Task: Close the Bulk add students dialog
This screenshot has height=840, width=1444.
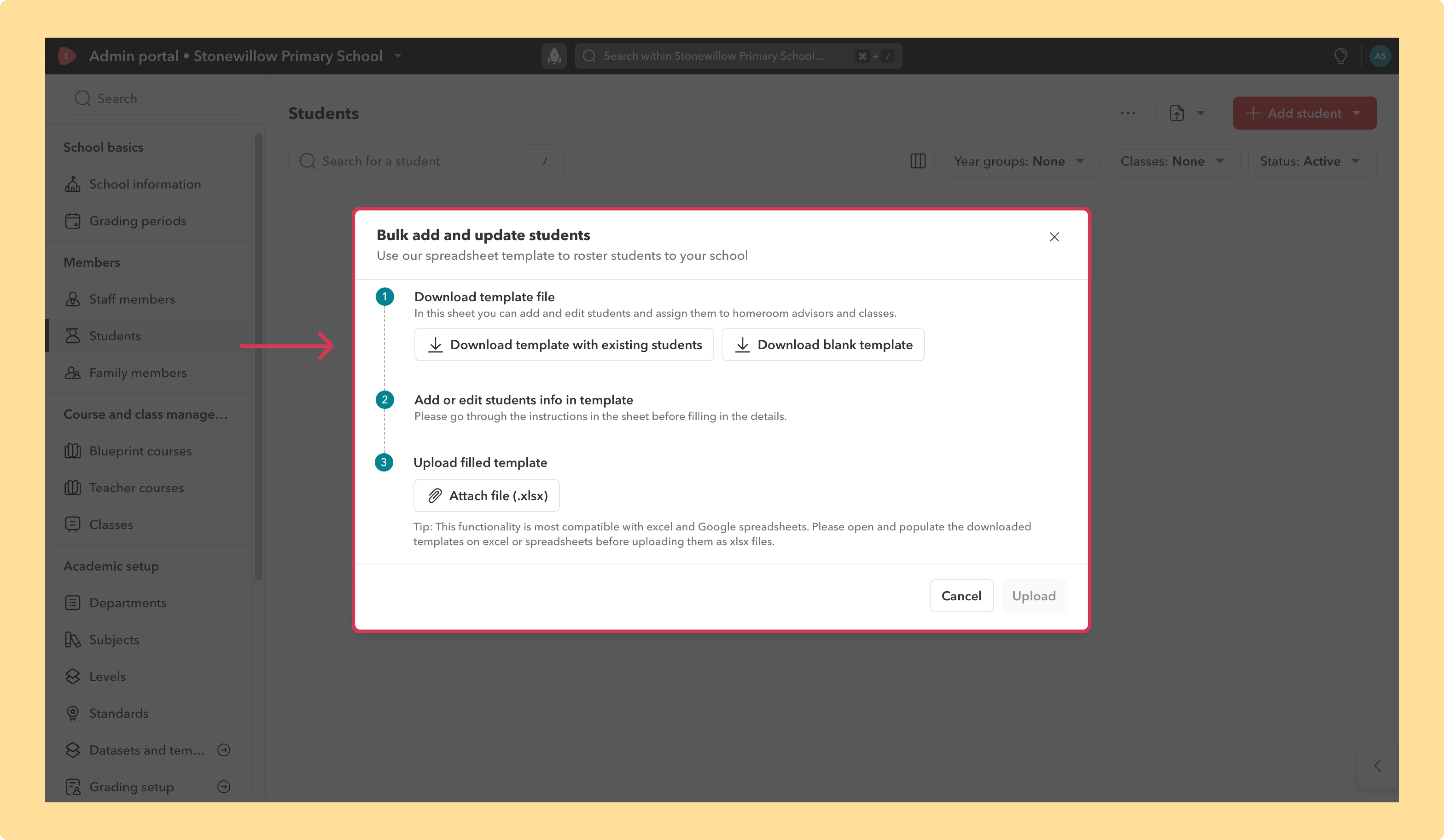Action: [1054, 237]
